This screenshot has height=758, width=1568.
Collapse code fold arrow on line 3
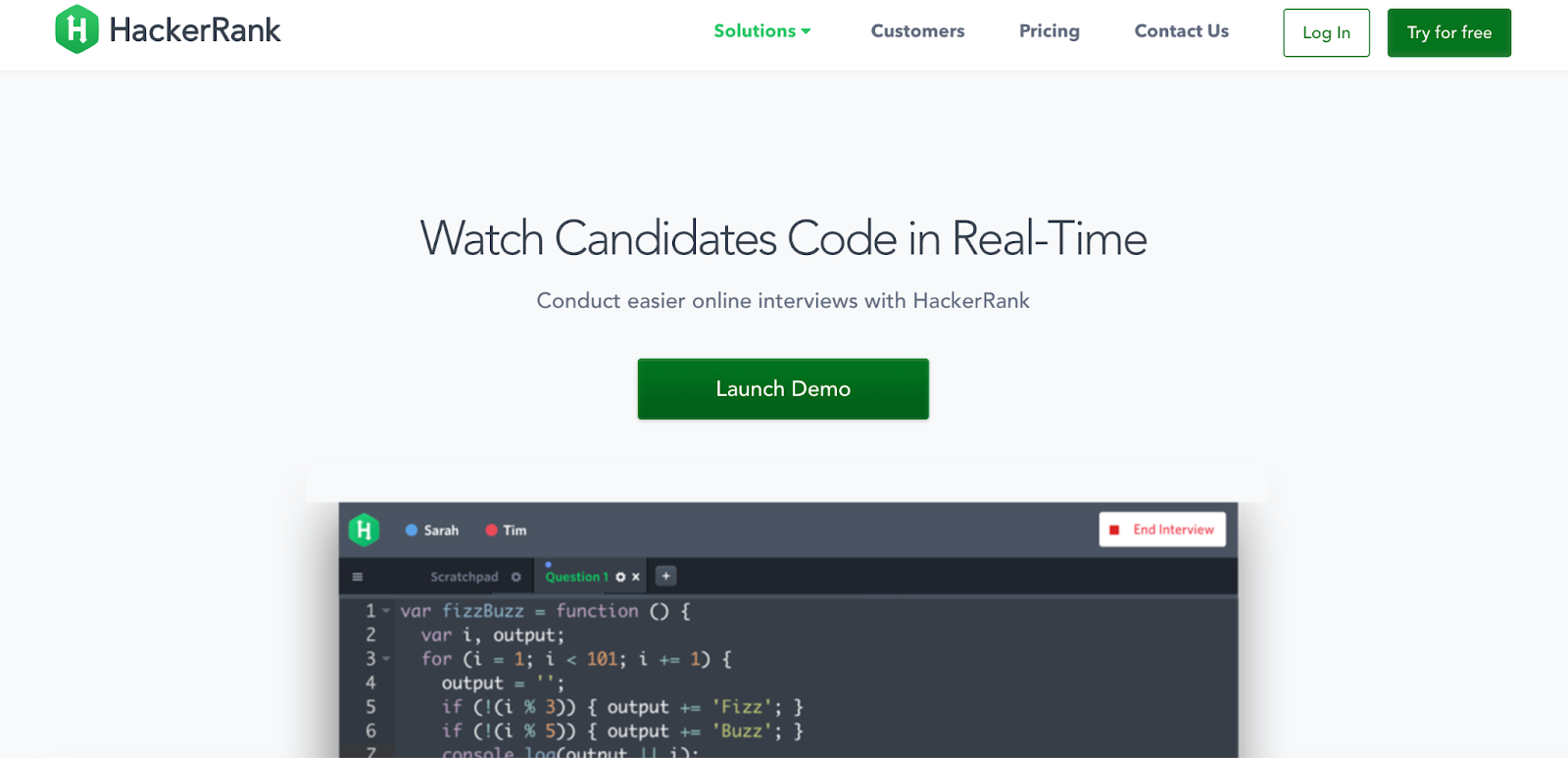[x=386, y=659]
